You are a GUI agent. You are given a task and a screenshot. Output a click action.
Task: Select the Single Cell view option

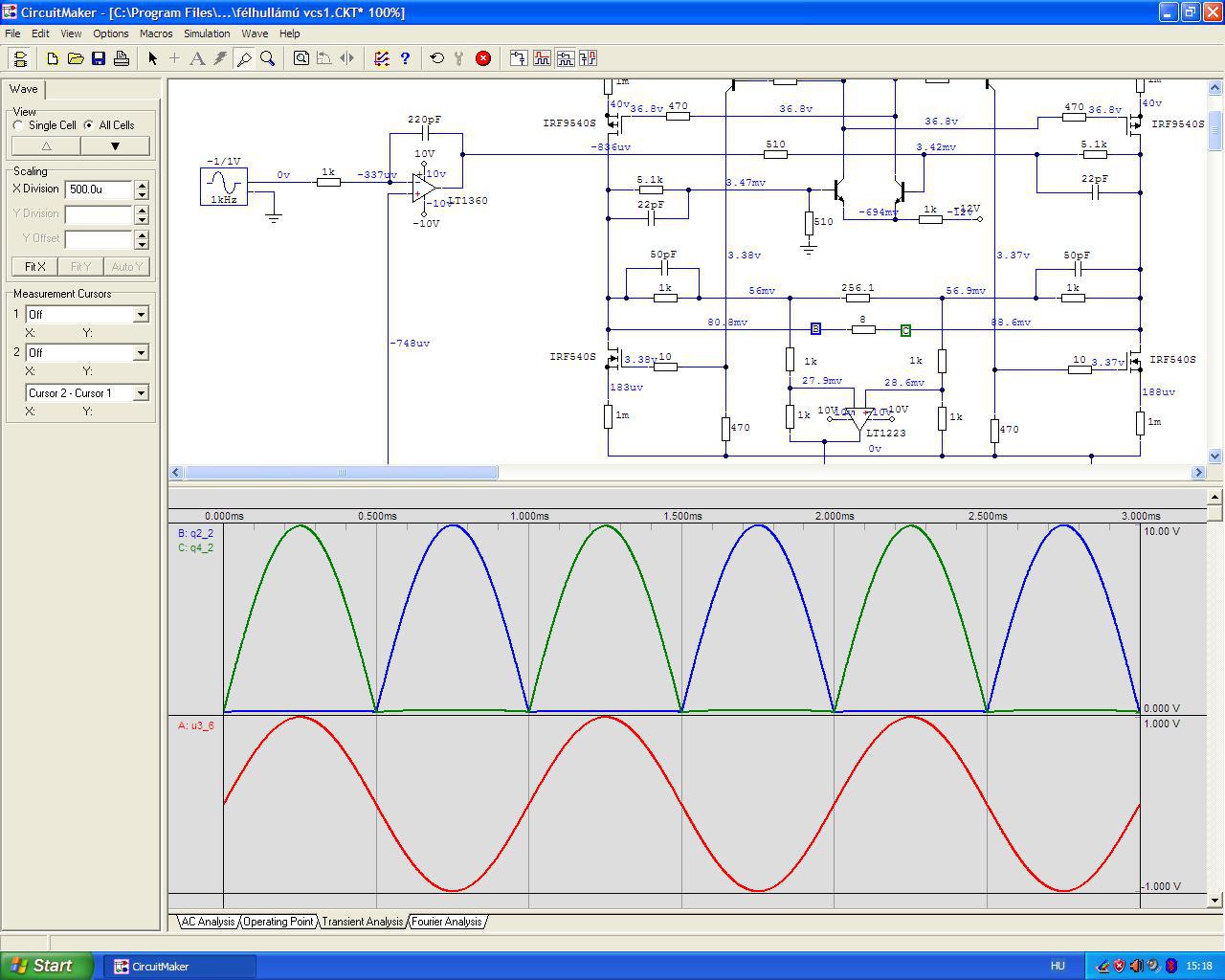19,125
